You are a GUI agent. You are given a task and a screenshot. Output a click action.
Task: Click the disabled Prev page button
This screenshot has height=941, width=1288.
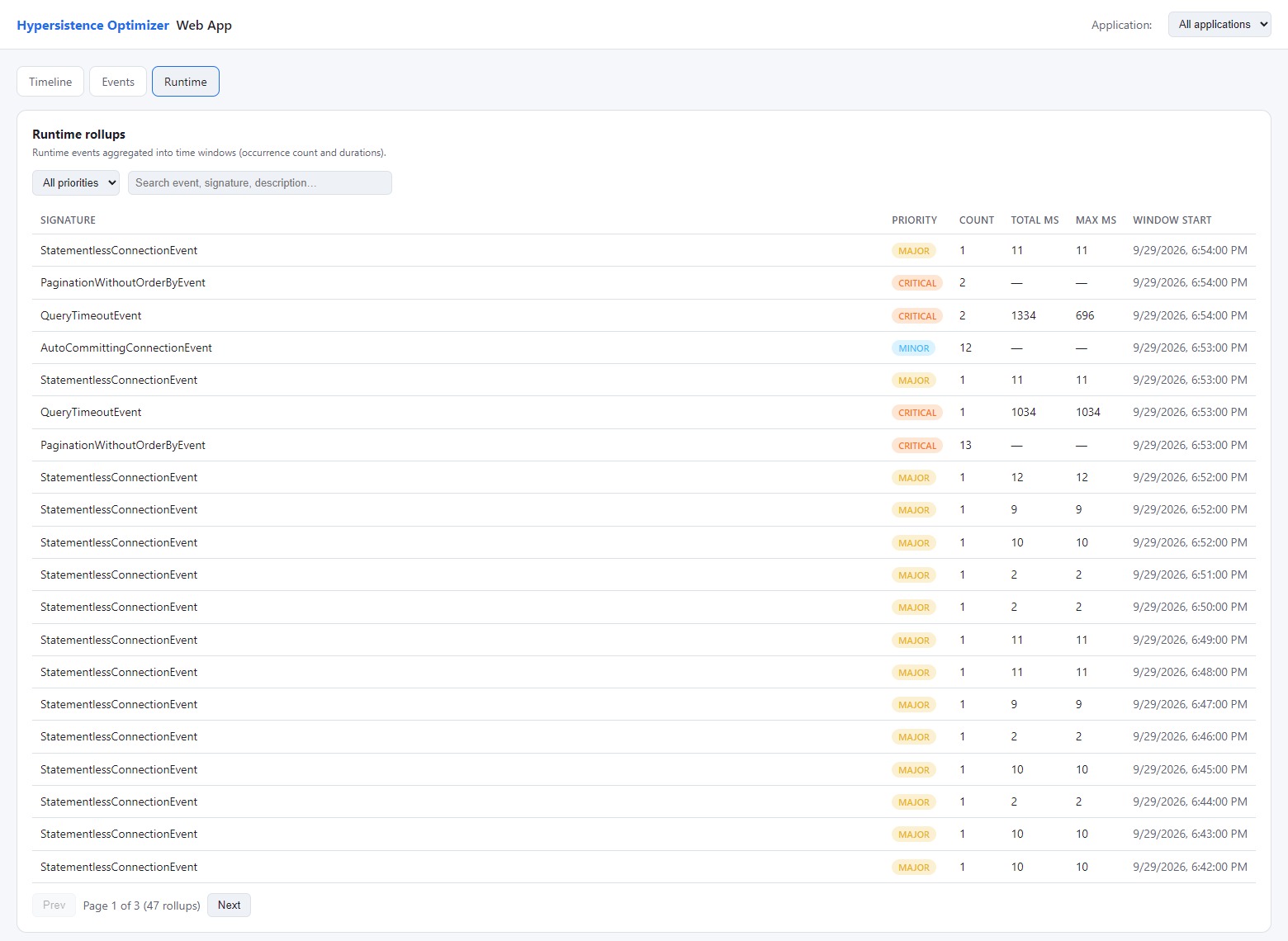pos(54,905)
